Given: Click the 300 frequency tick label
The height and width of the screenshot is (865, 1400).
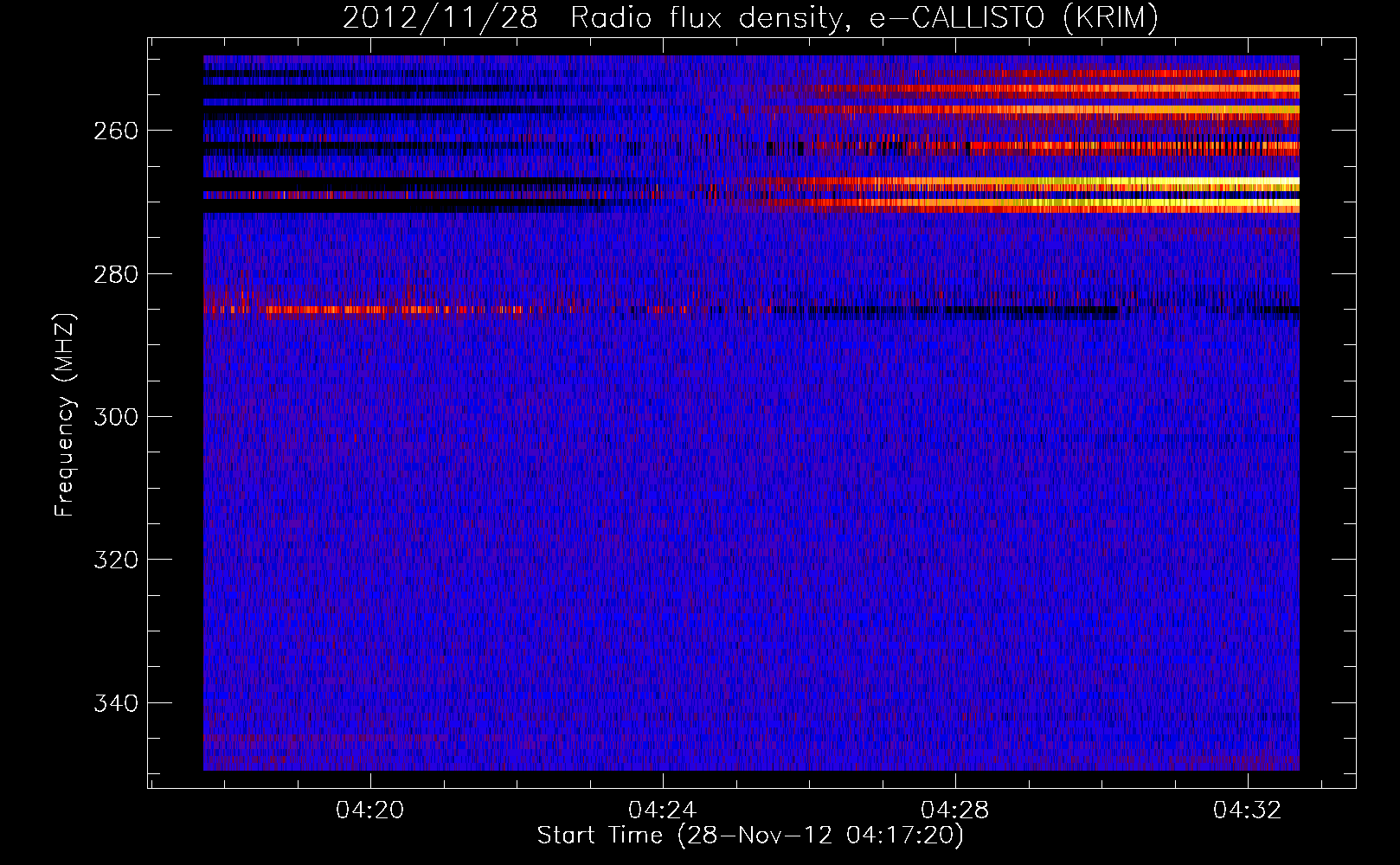Looking at the screenshot, I should coord(116,417).
